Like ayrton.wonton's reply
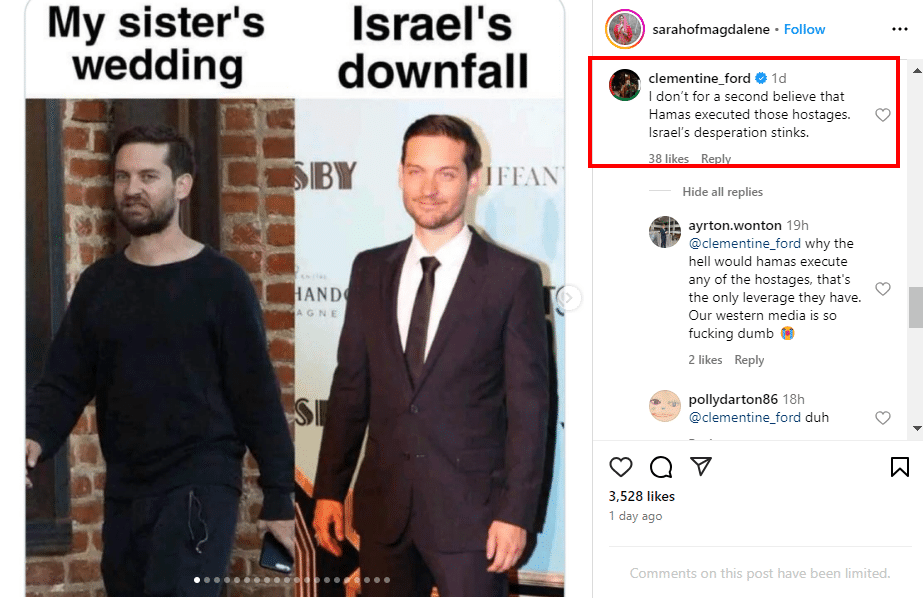The height and width of the screenshot is (598, 923). coord(882,288)
